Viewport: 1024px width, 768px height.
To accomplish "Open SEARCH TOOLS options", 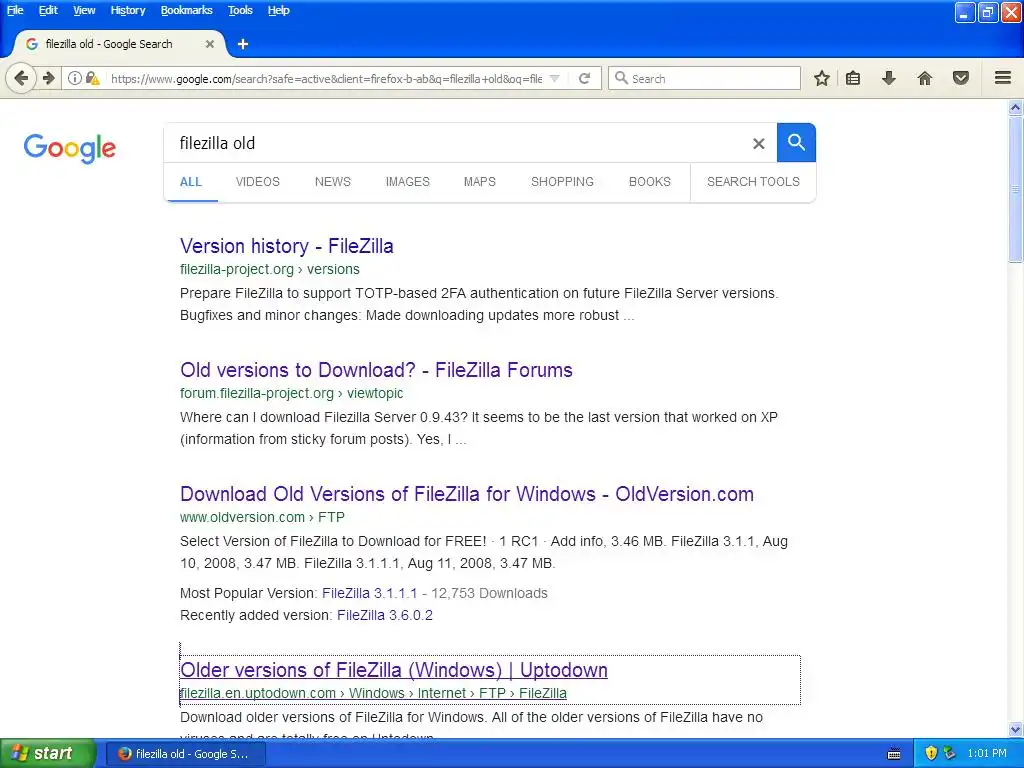I will pyautogui.click(x=753, y=182).
